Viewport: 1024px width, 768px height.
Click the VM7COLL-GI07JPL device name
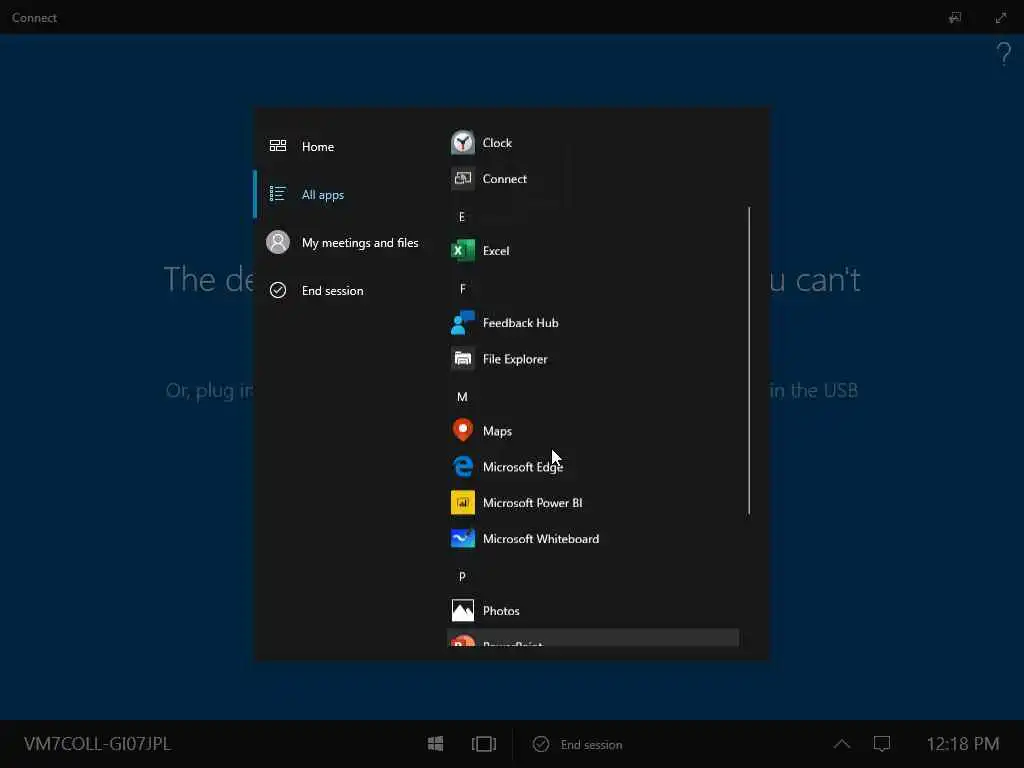[97, 743]
